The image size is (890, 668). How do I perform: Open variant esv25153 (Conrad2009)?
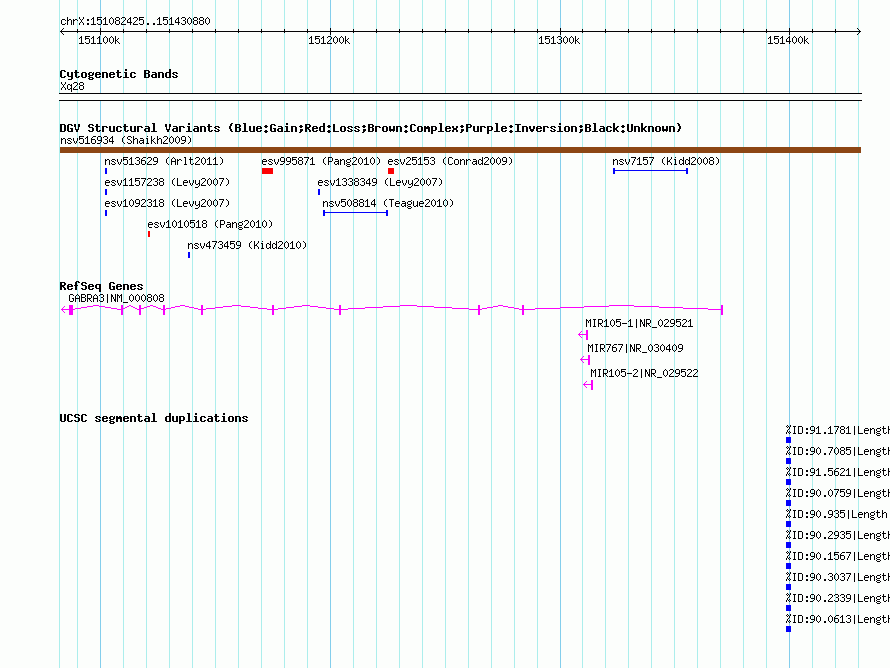click(450, 161)
